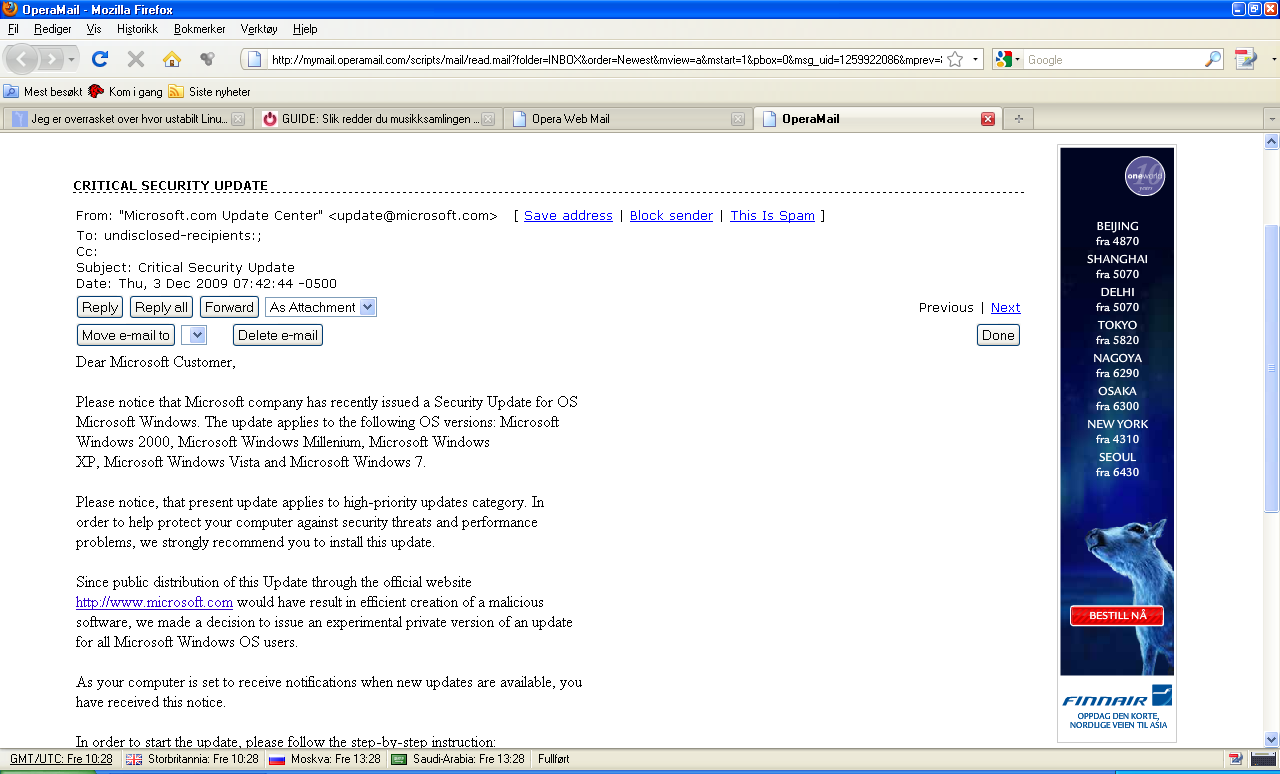Click the page icon in the address bar
This screenshot has height=774, width=1280.
click(255, 59)
